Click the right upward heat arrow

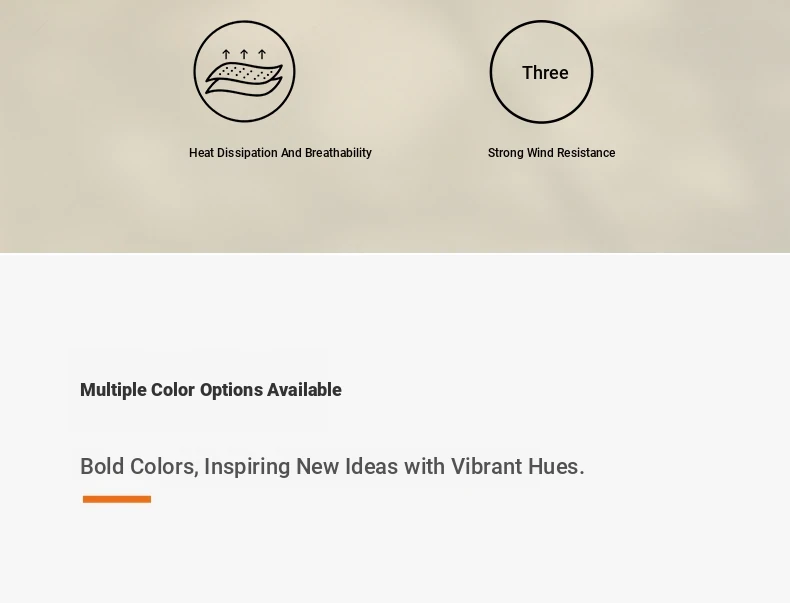(261, 54)
